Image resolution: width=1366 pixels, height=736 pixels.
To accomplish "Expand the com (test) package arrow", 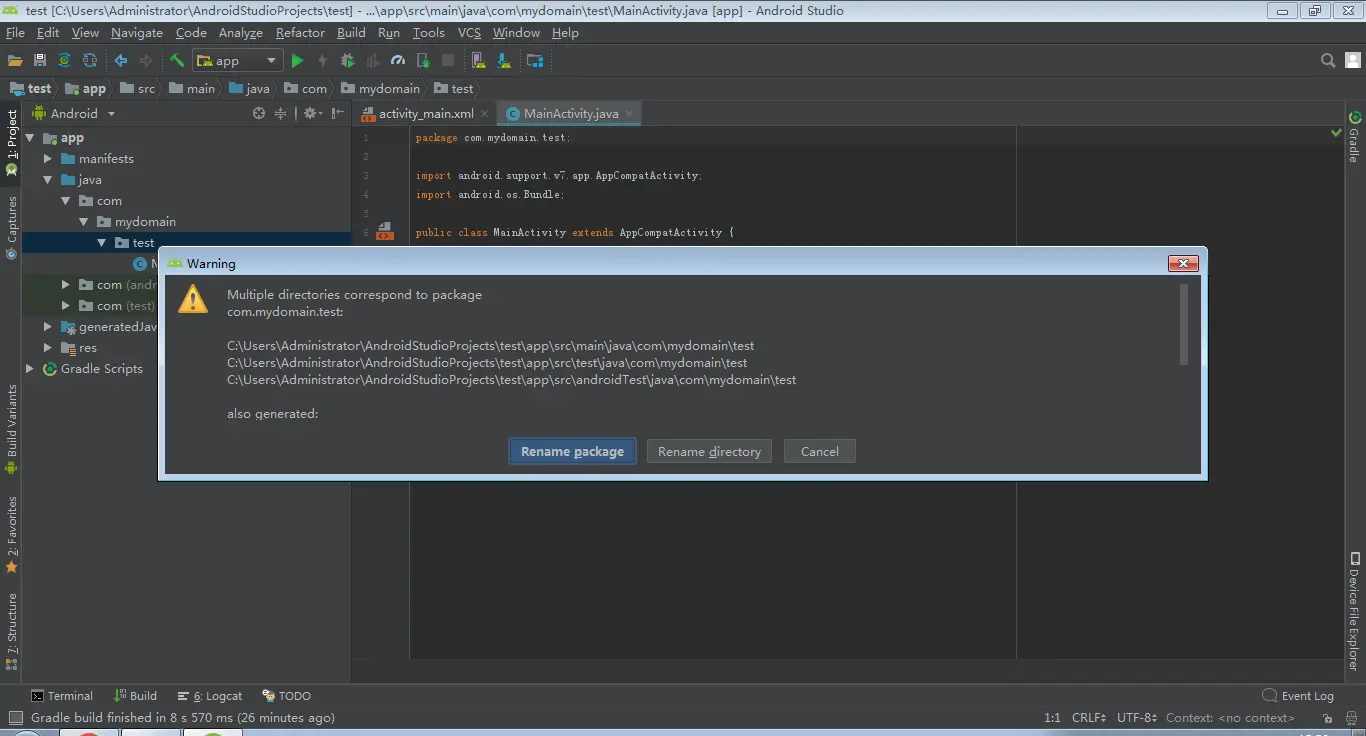I will point(66,306).
